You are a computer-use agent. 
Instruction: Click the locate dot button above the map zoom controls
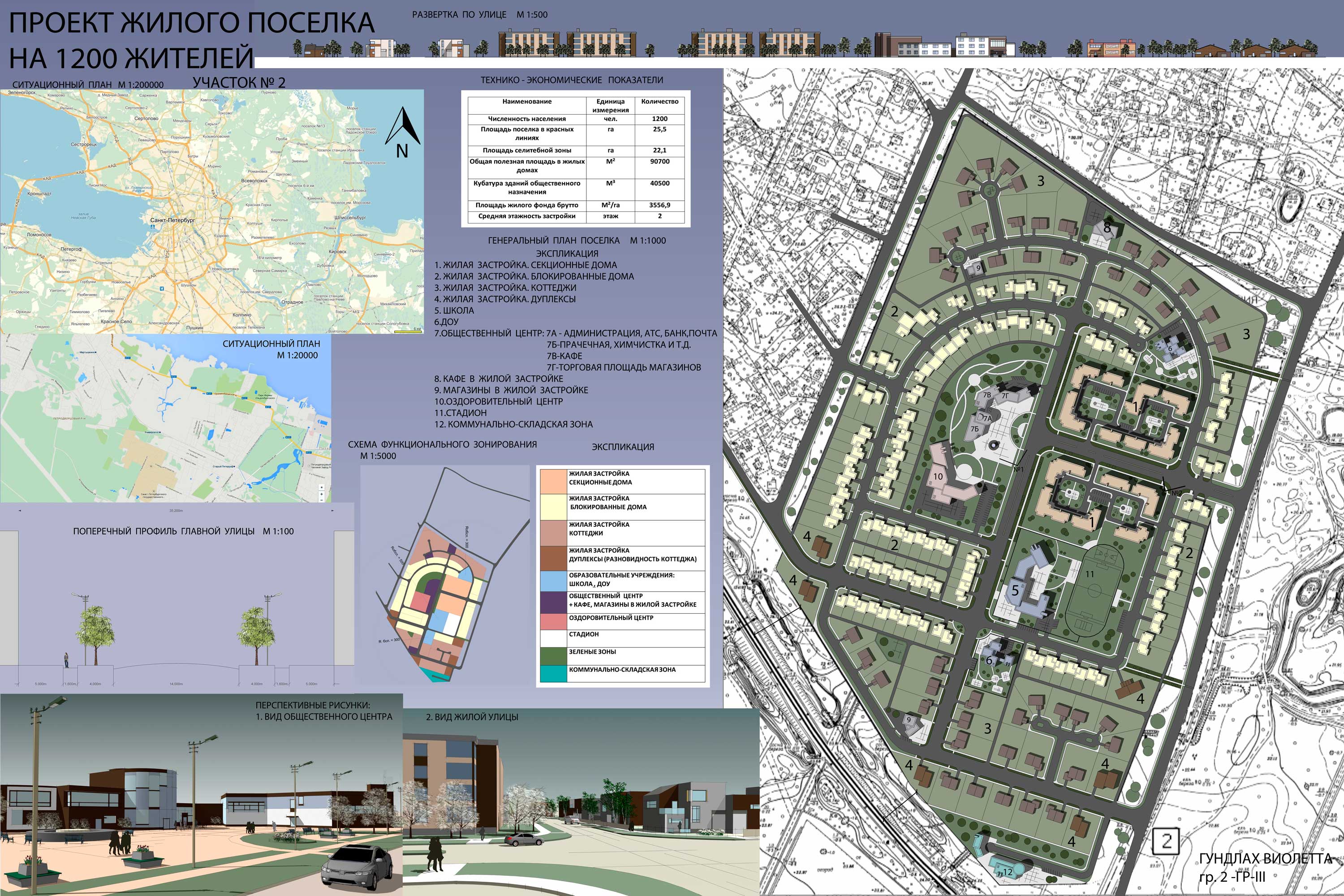(322, 487)
